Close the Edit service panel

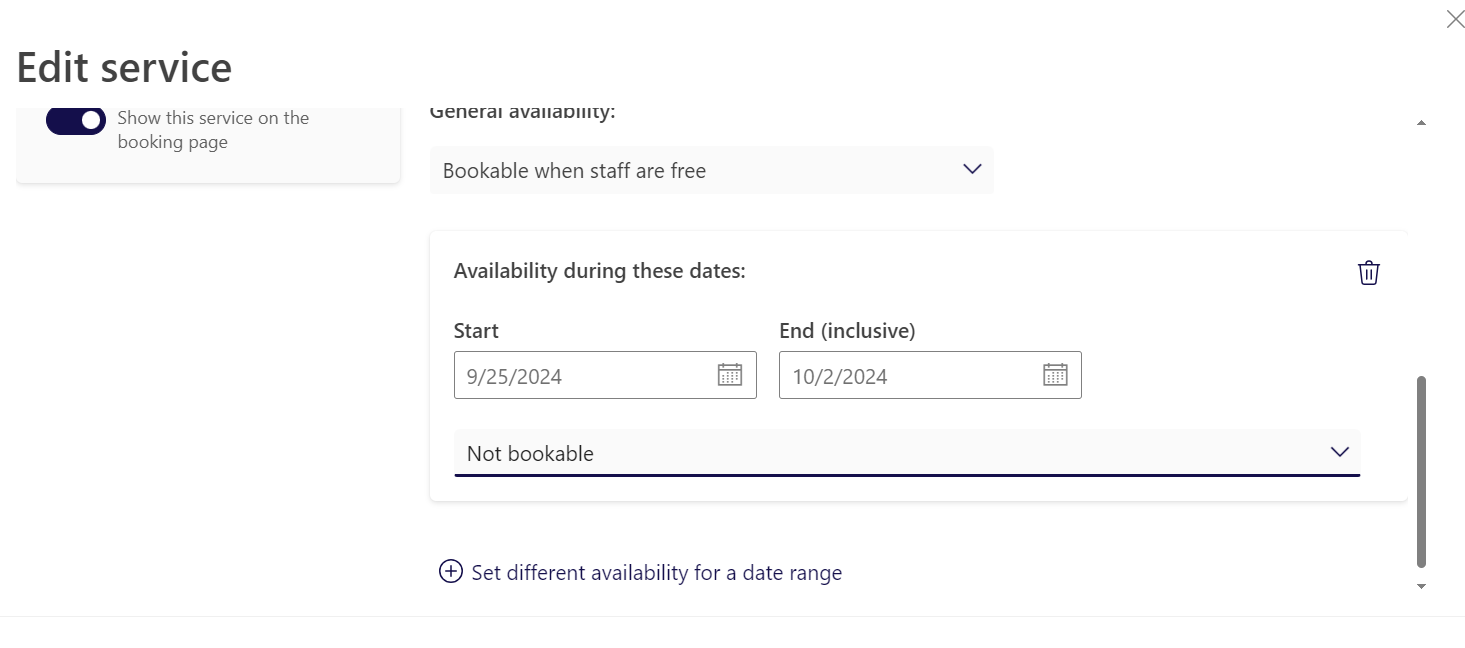[1455, 19]
